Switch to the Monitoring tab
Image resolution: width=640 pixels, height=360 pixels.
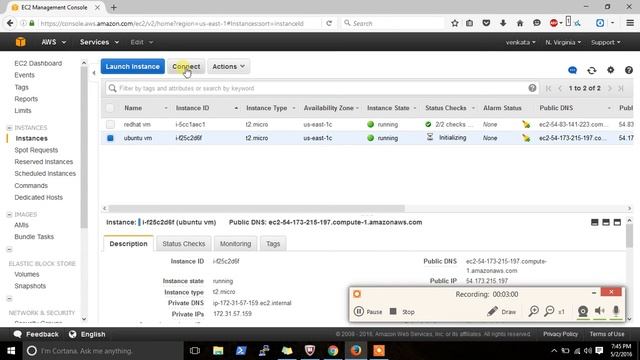(x=236, y=244)
